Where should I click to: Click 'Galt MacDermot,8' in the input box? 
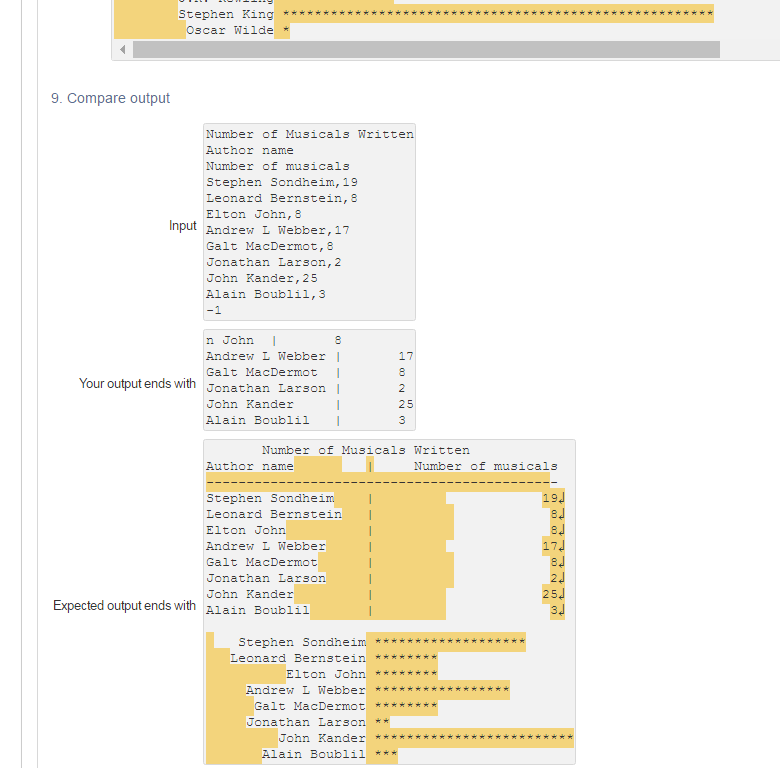coord(270,246)
